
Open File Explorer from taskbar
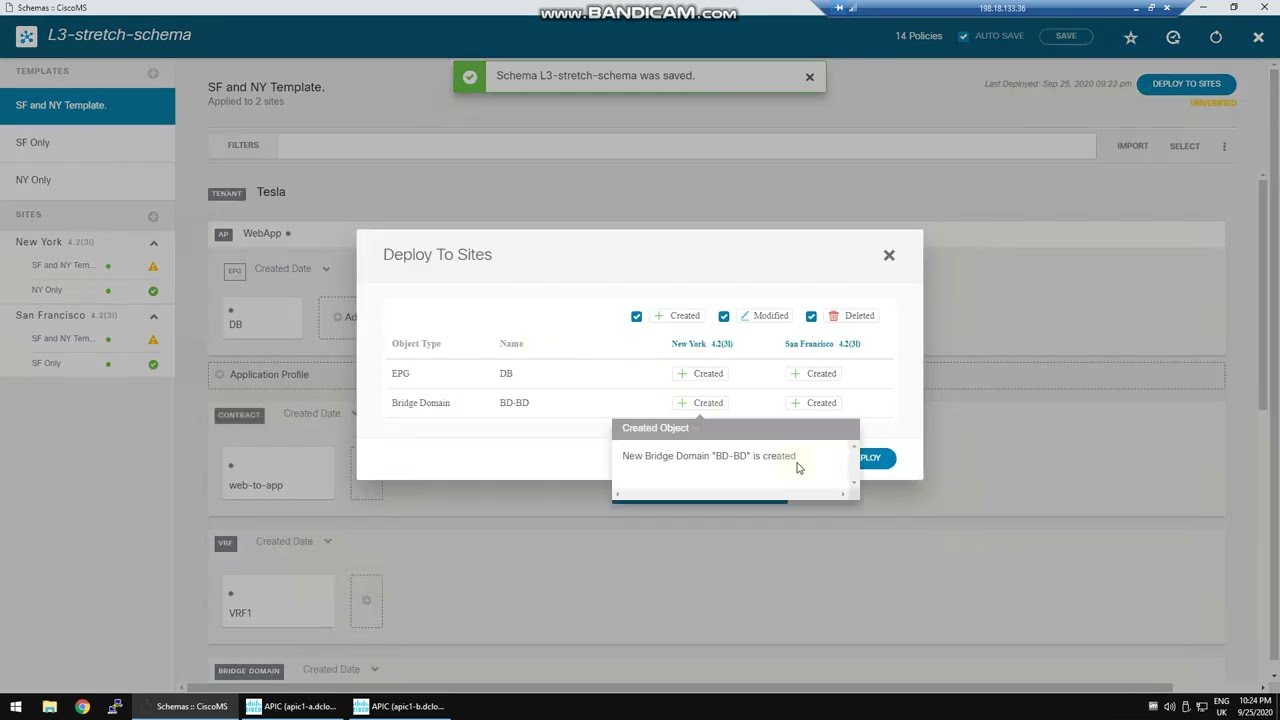click(49, 706)
